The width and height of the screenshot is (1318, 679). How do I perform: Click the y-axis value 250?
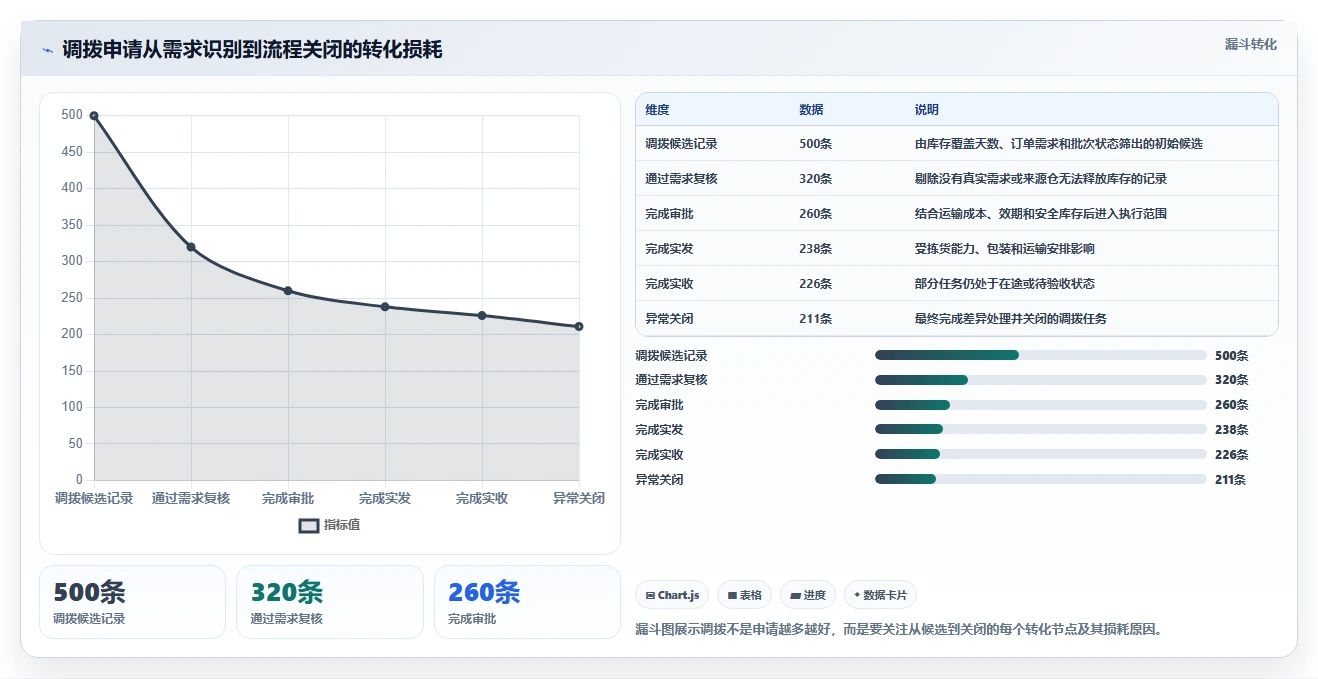pos(71,298)
